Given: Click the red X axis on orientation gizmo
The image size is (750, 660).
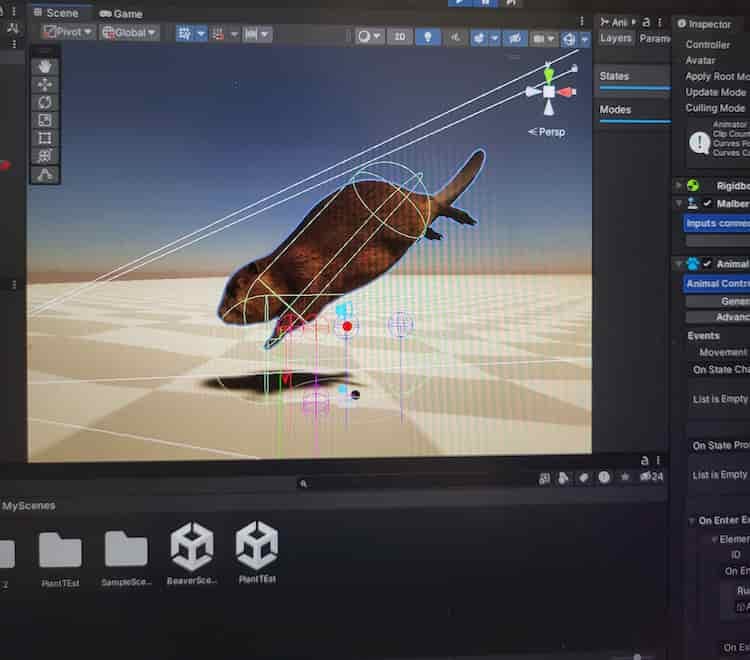Looking at the screenshot, I should coord(566,92).
